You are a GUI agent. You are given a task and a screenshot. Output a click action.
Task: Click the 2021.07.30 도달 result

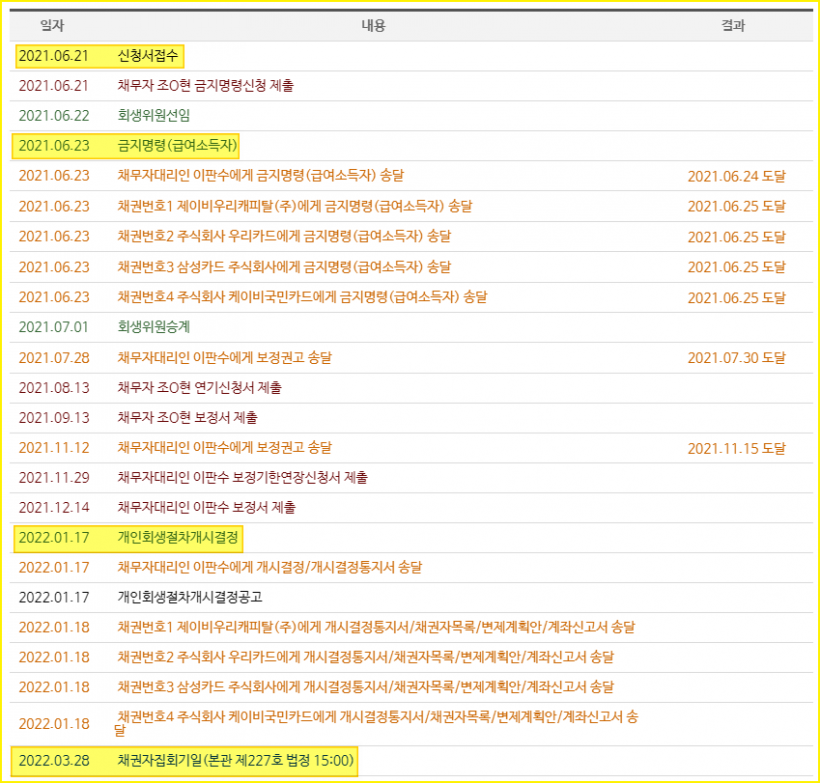pos(736,358)
